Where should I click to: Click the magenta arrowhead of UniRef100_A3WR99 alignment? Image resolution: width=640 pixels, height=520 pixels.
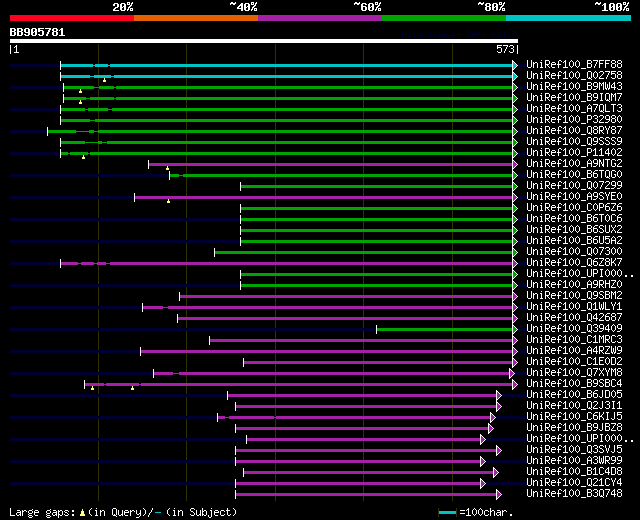click(x=483, y=462)
